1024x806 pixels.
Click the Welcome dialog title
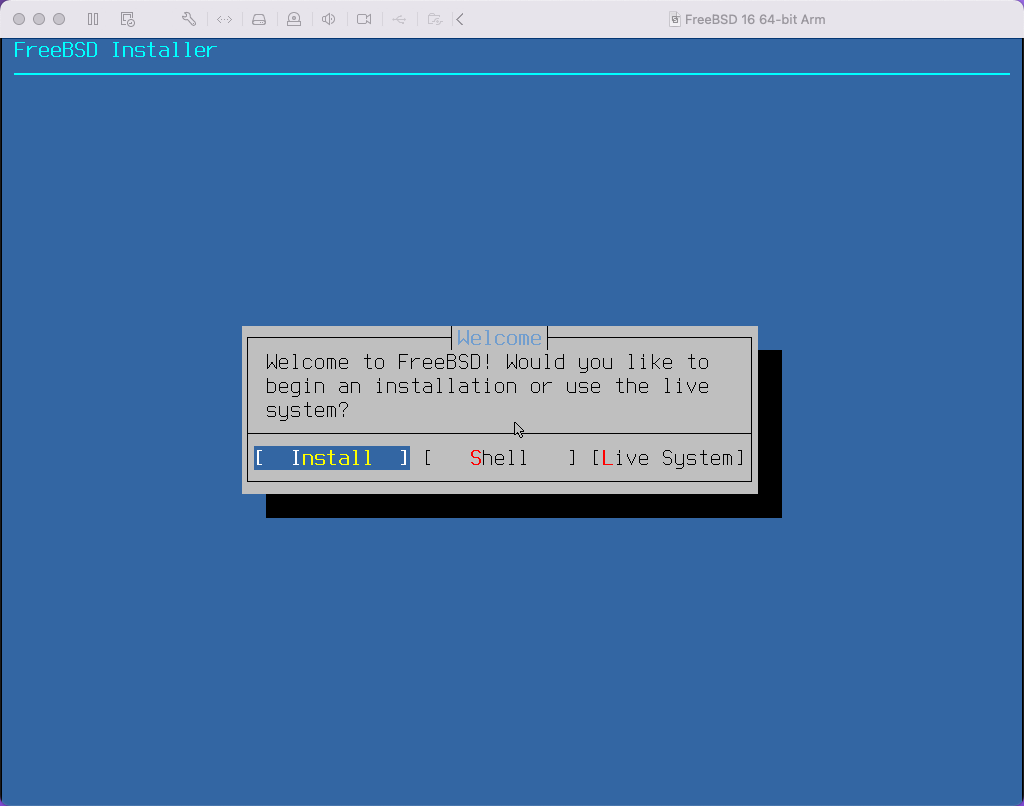(x=500, y=338)
